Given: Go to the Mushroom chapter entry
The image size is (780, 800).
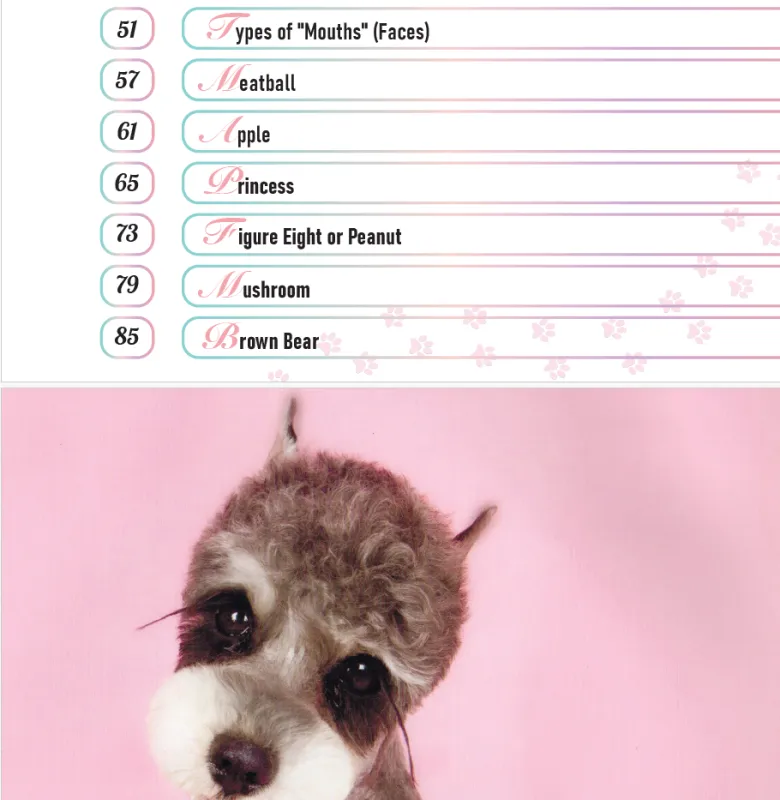Looking at the screenshot, I should [481, 286].
